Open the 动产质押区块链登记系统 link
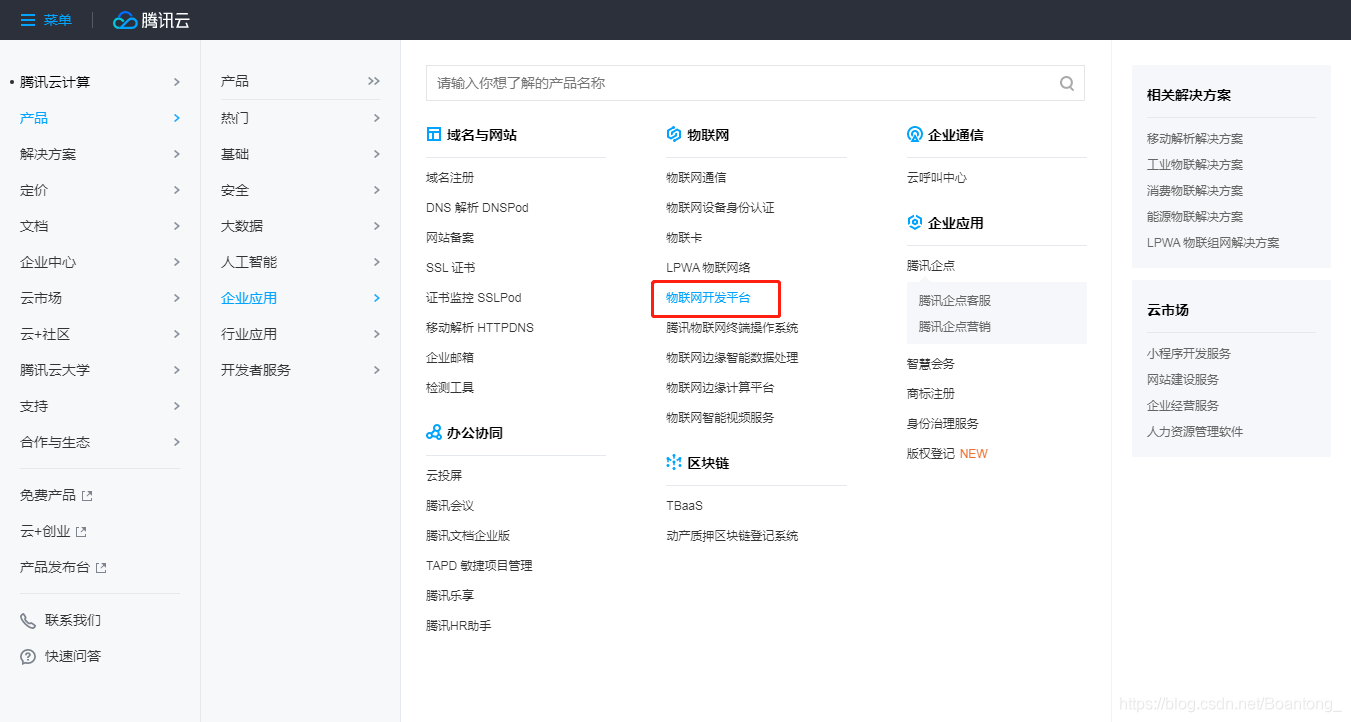Viewport: 1351px width, 722px height. (x=732, y=536)
